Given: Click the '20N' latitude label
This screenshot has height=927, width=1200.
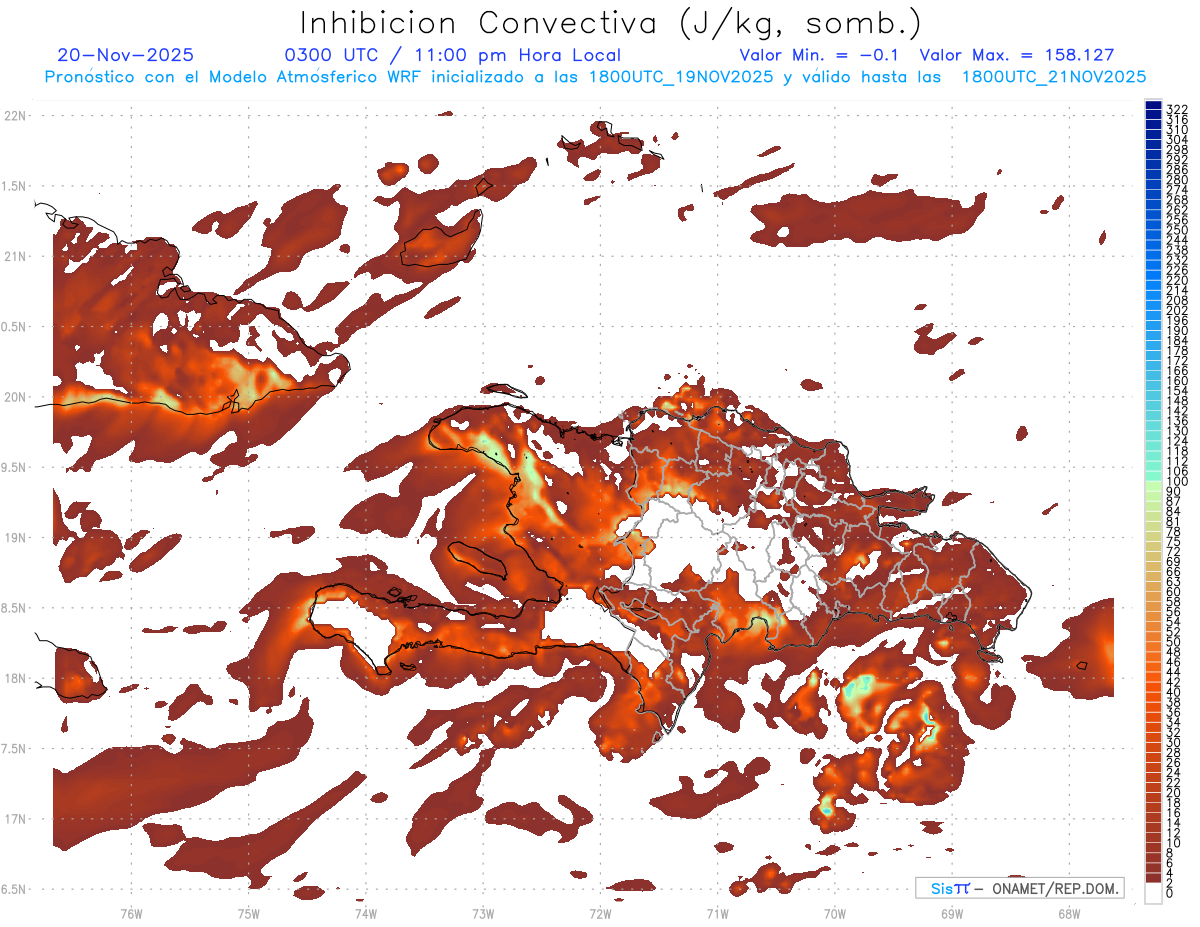Looking at the screenshot, I should coord(15,397).
